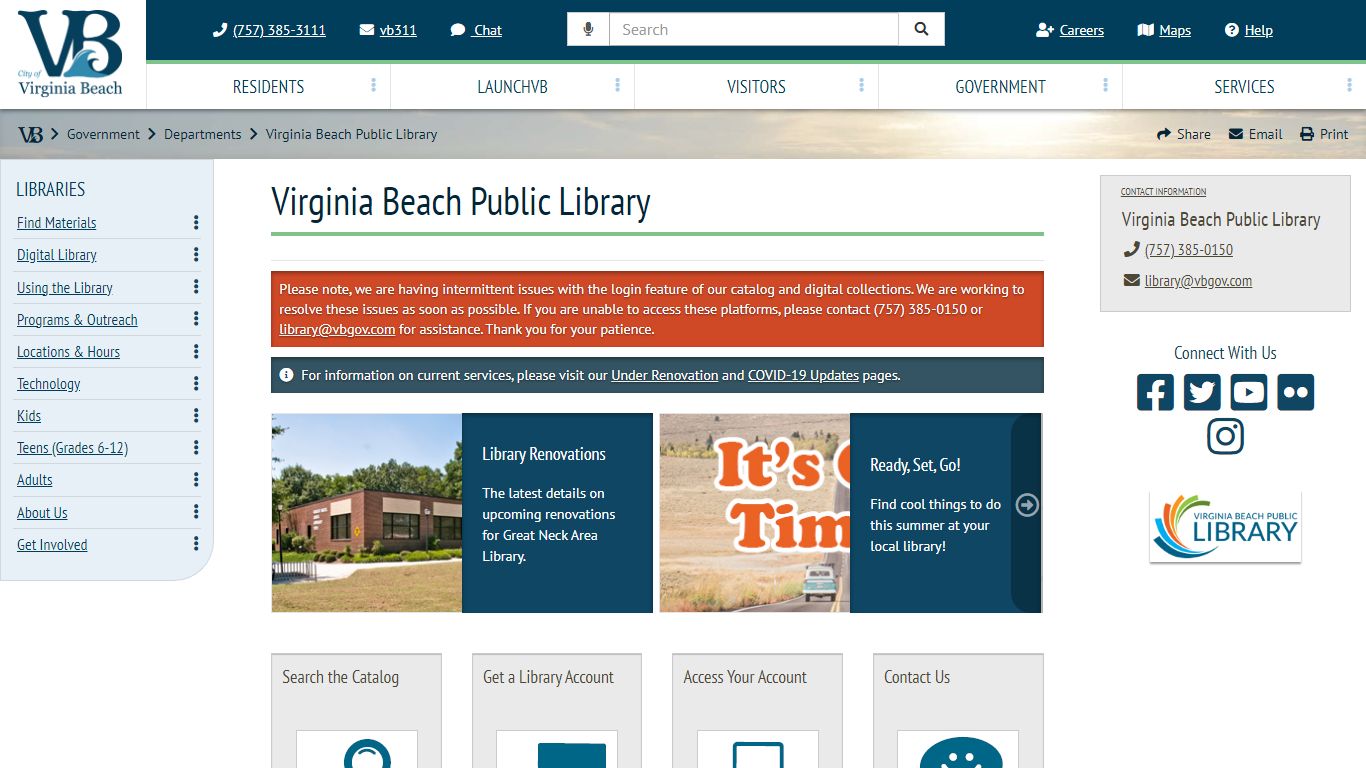Open the Find Materials sidebar link

[x=57, y=223]
